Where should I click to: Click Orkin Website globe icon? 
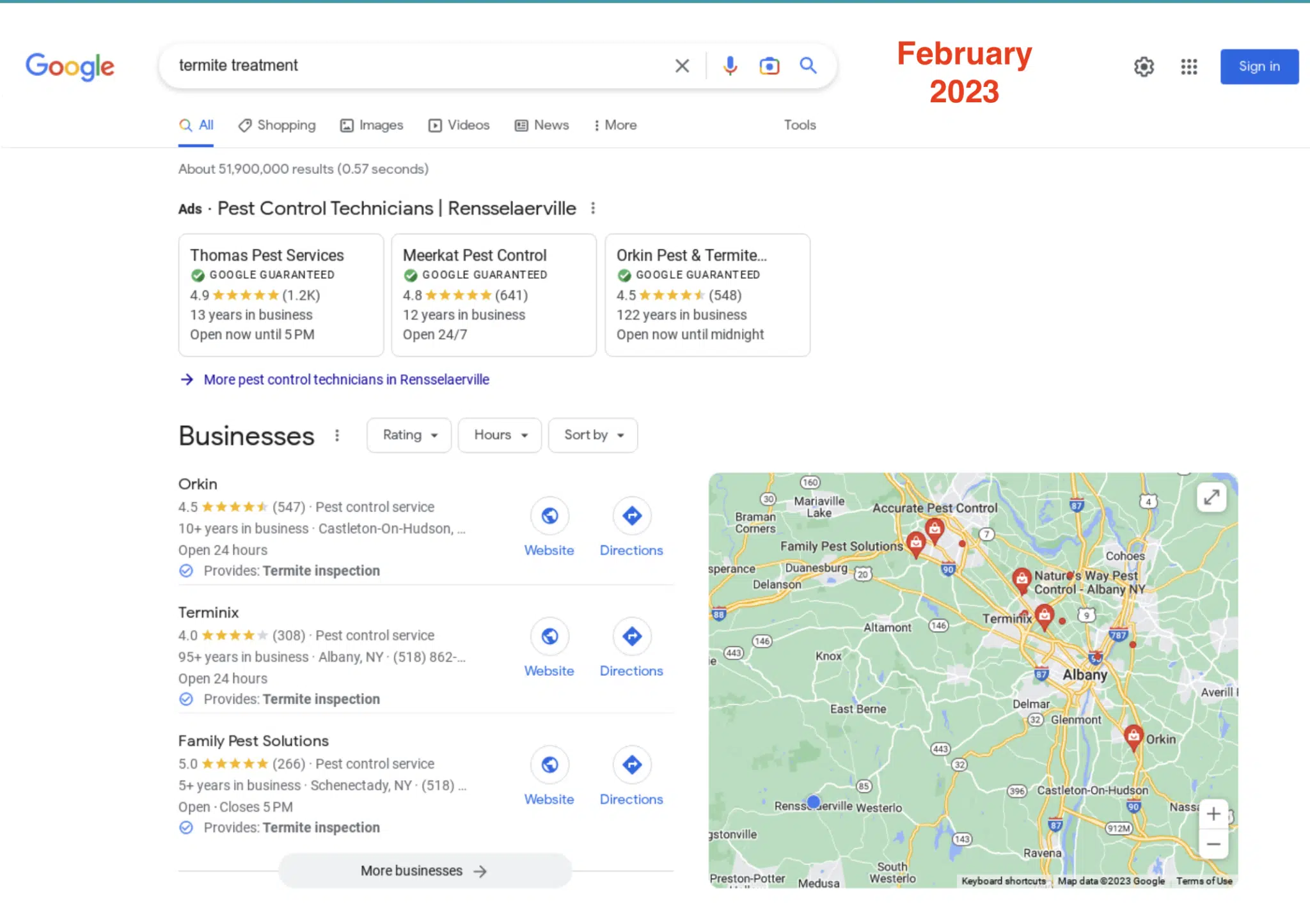point(550,515)
